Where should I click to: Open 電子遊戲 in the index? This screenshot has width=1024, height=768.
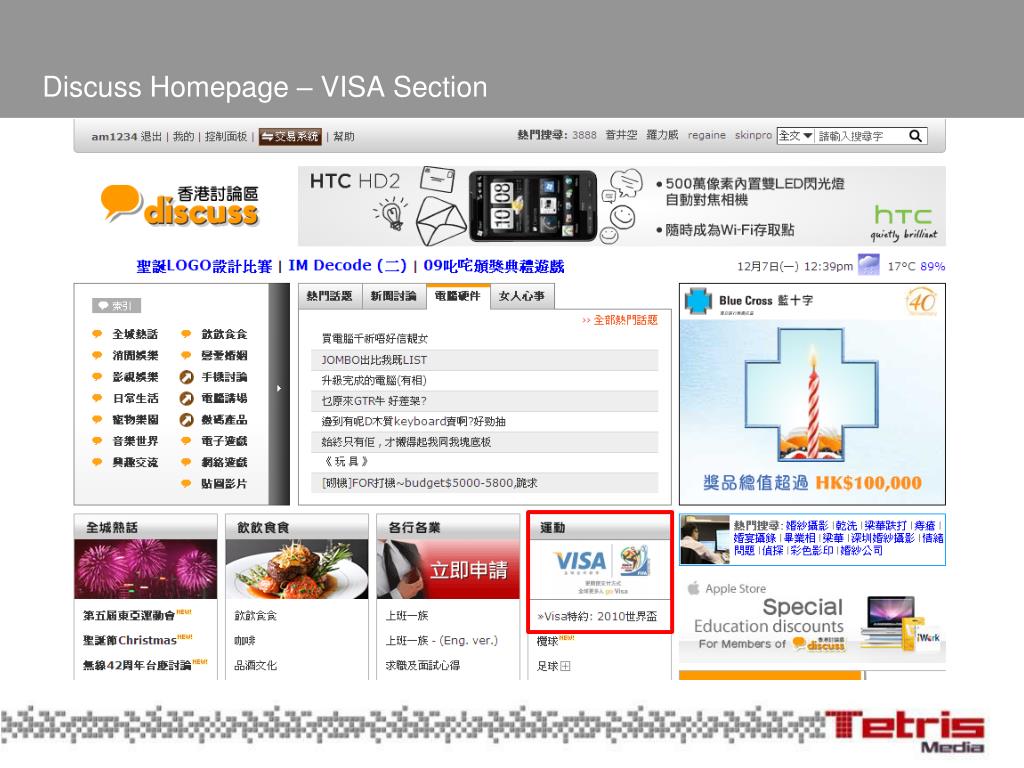[224, 441]
